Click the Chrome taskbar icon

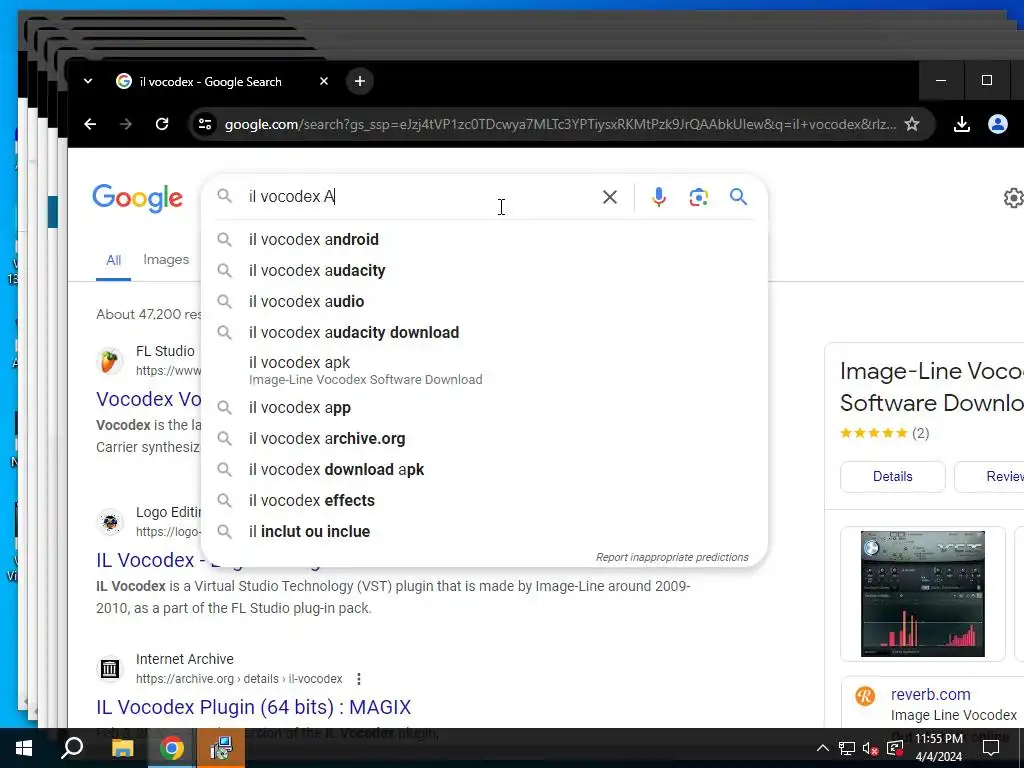[x=172, y=748]
